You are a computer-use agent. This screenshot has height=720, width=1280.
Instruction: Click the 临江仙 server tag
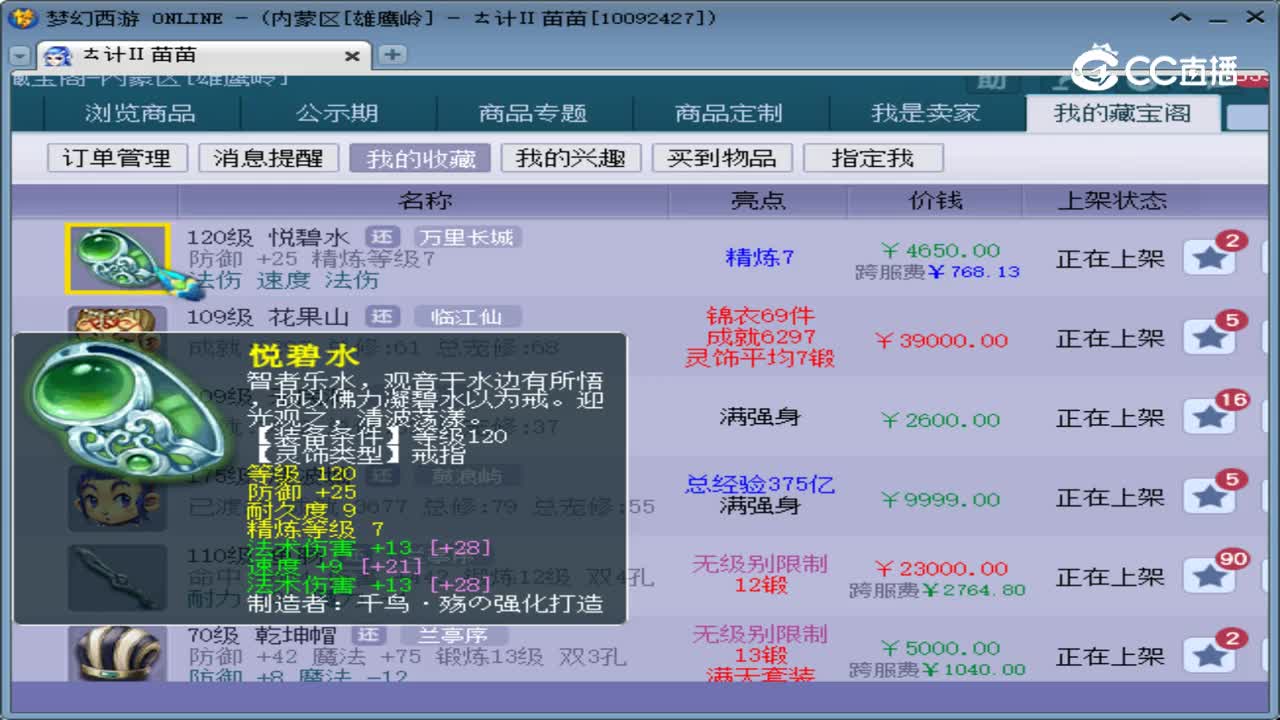click(x=468, y=317)
